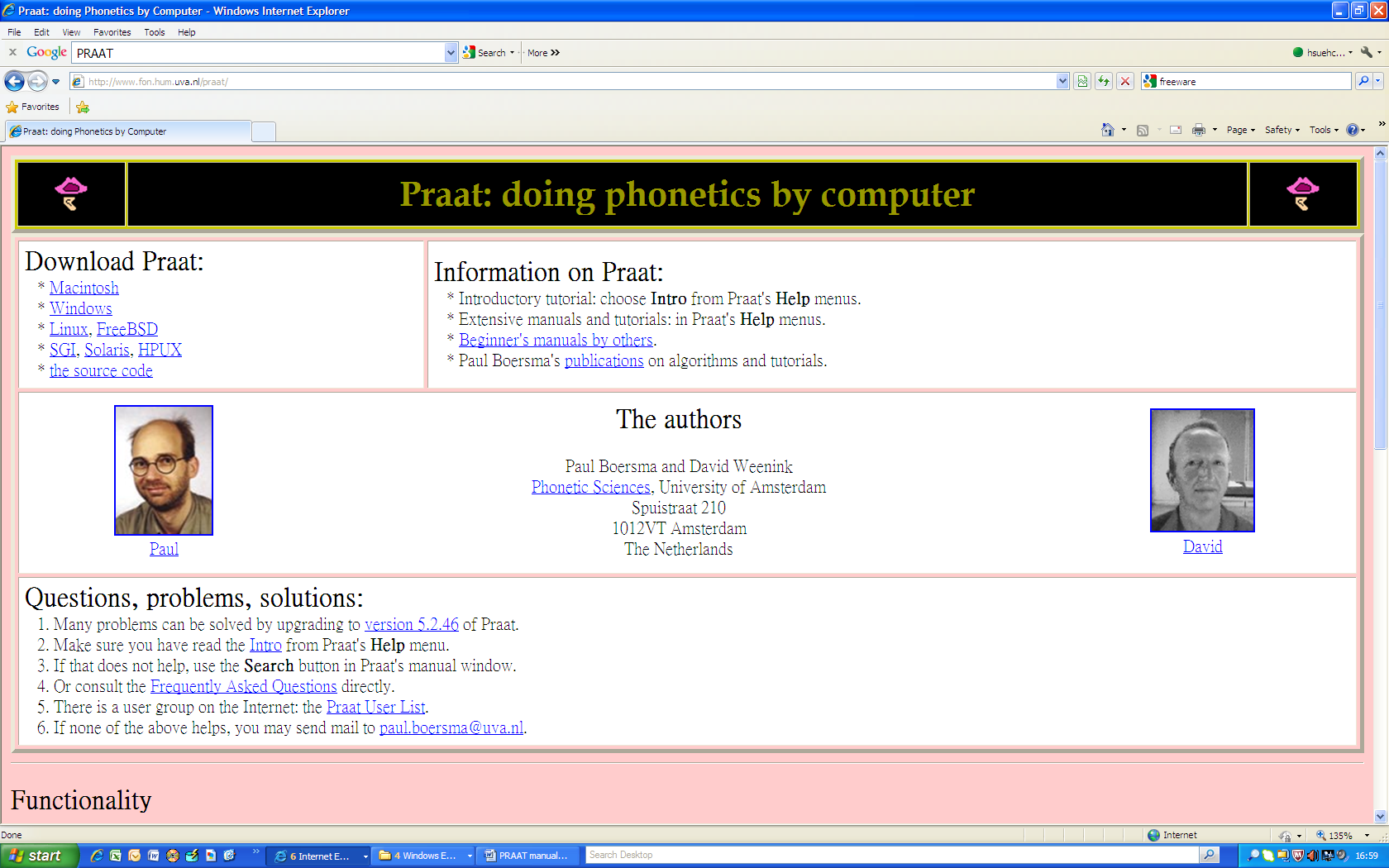Open the Home page icon
1389x868 pixels.
1108,130
